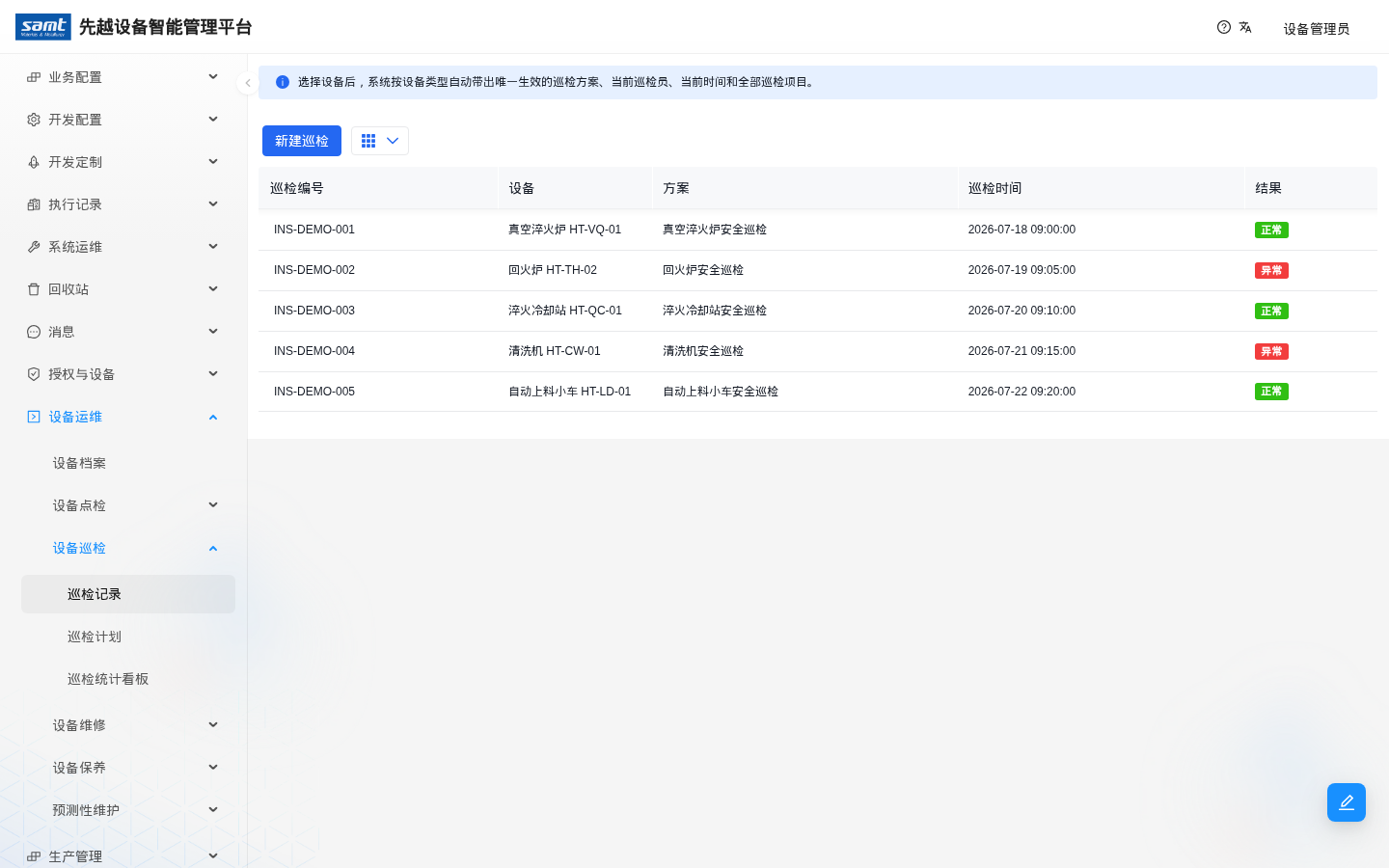The image size is (1389, 868).
Task: Click the 生产管理 sidebar icon
Action: 34,856
